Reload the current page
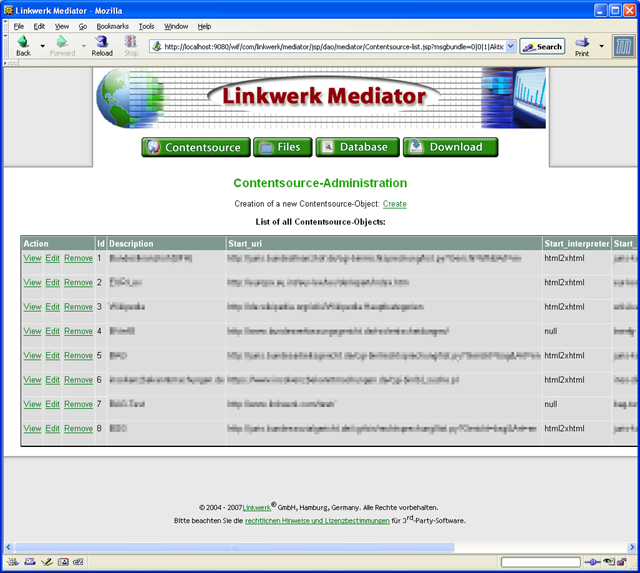This screenshot has height=573, width=640. tap(102, 46)
